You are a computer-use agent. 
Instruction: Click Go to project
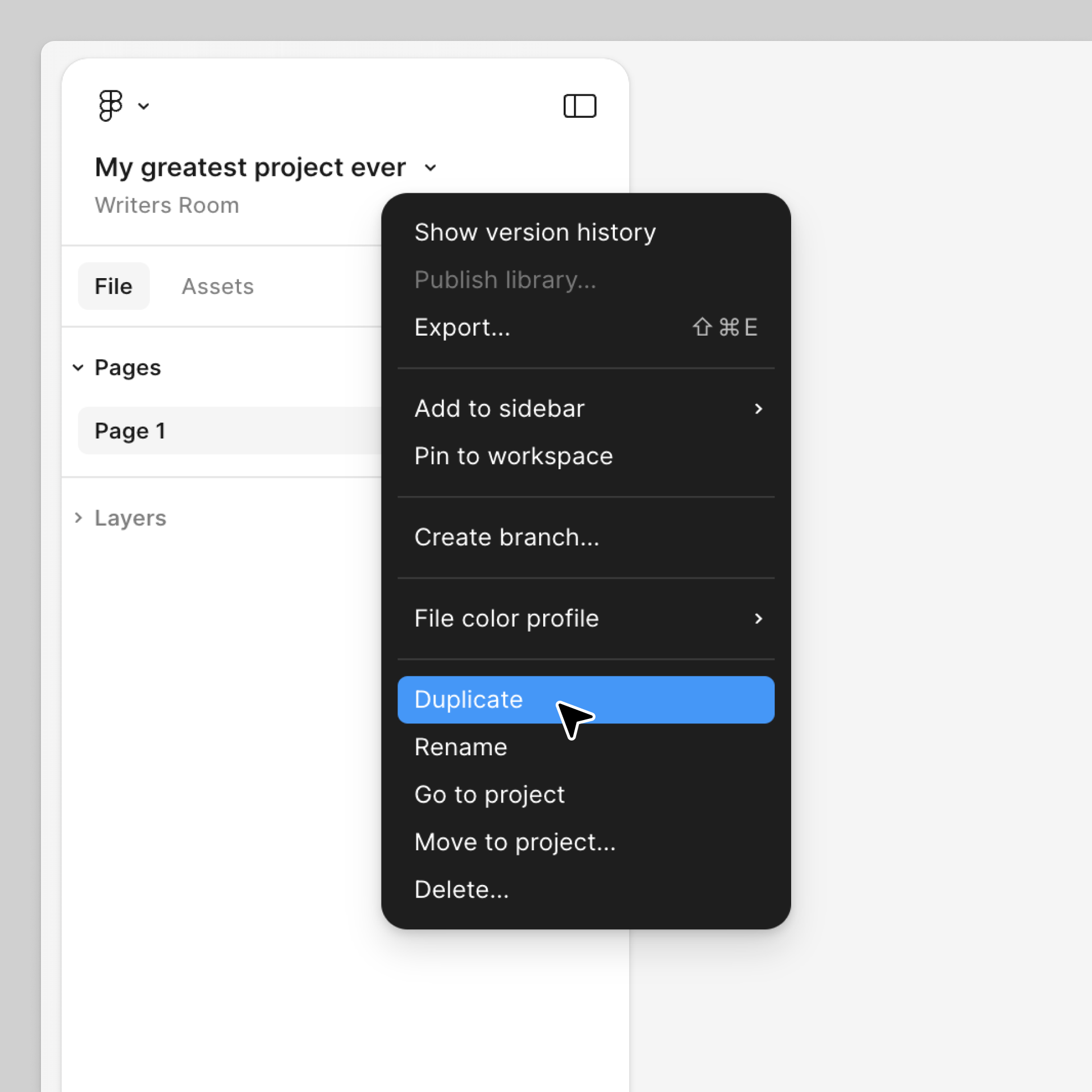[x=490, y=794]
